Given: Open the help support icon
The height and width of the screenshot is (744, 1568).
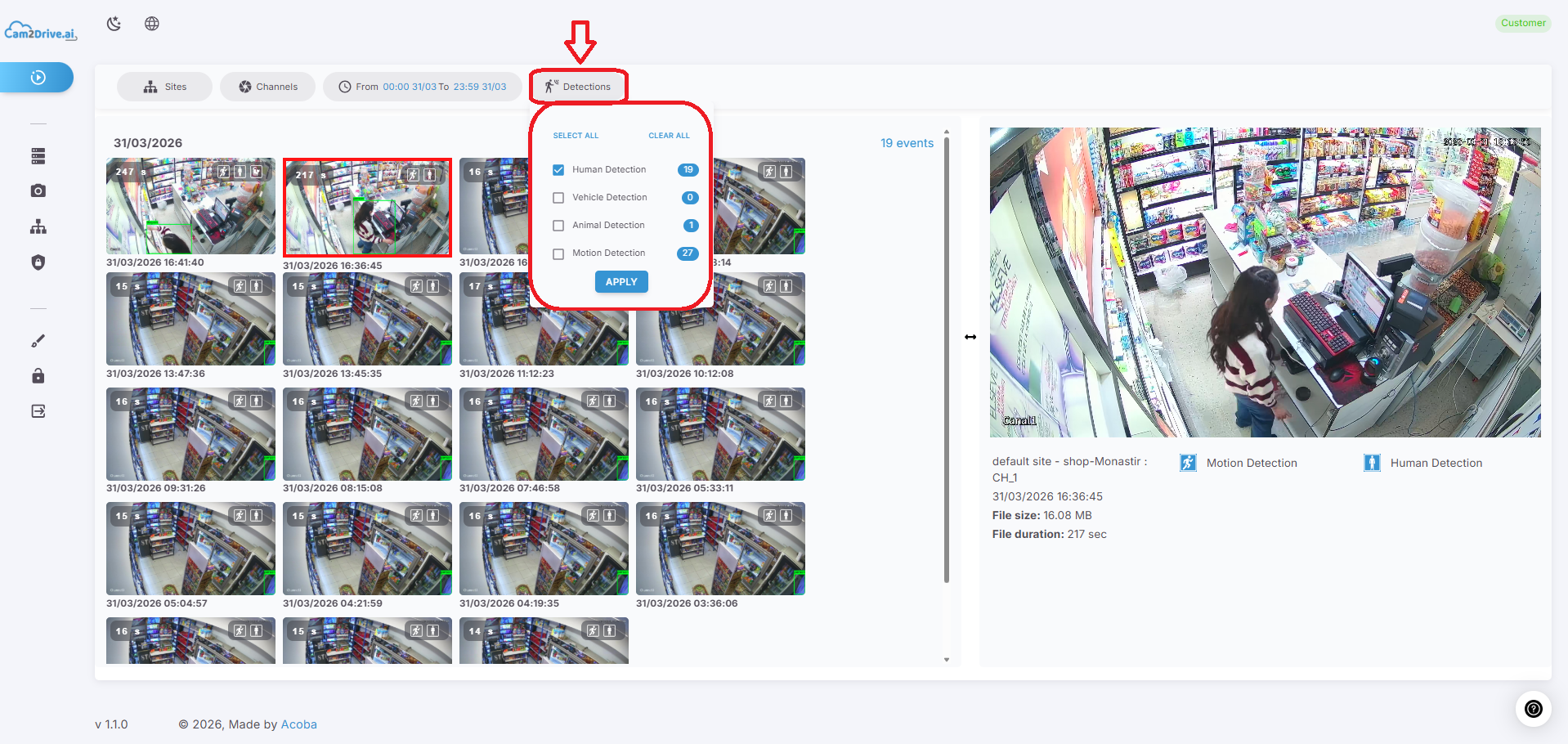Looking at the screenshot, I should 1534,709.
